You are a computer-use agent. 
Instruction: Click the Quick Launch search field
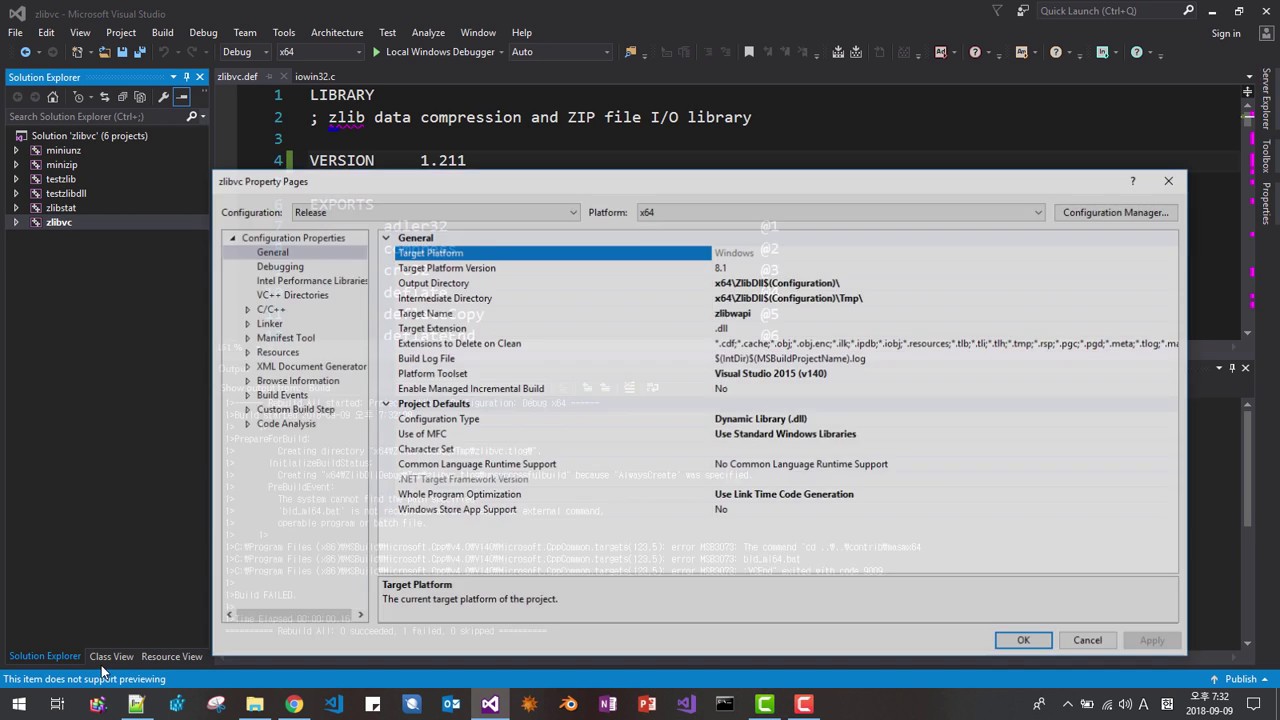(1110, 11)
